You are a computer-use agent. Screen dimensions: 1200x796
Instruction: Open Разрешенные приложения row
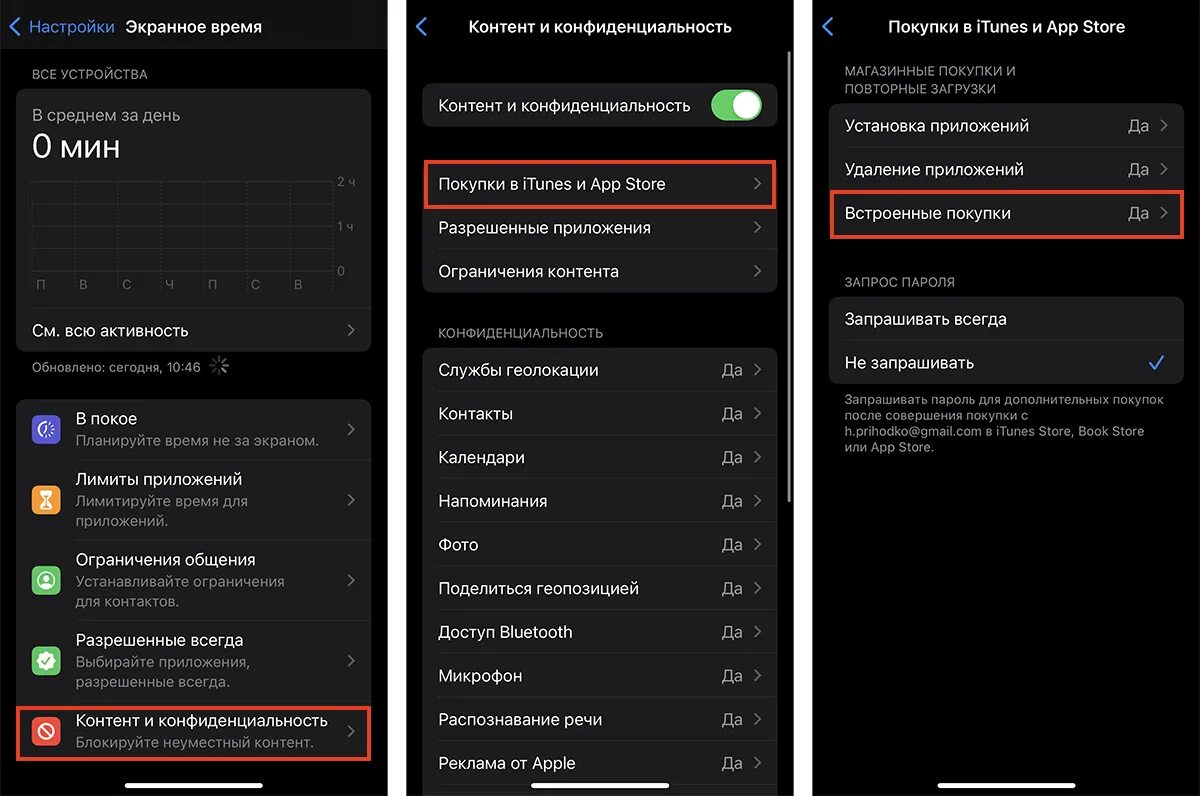point(600,228)
